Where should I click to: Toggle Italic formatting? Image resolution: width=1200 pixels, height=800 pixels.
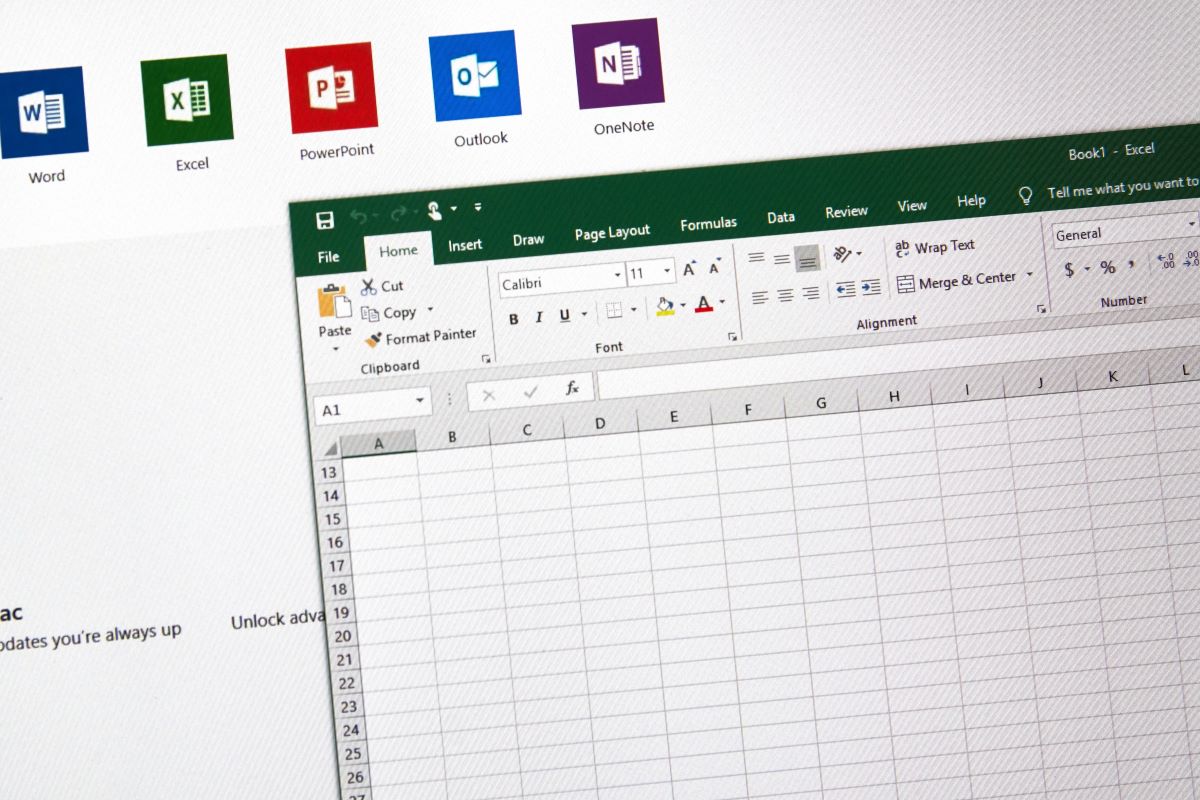[x=539, y=317]
